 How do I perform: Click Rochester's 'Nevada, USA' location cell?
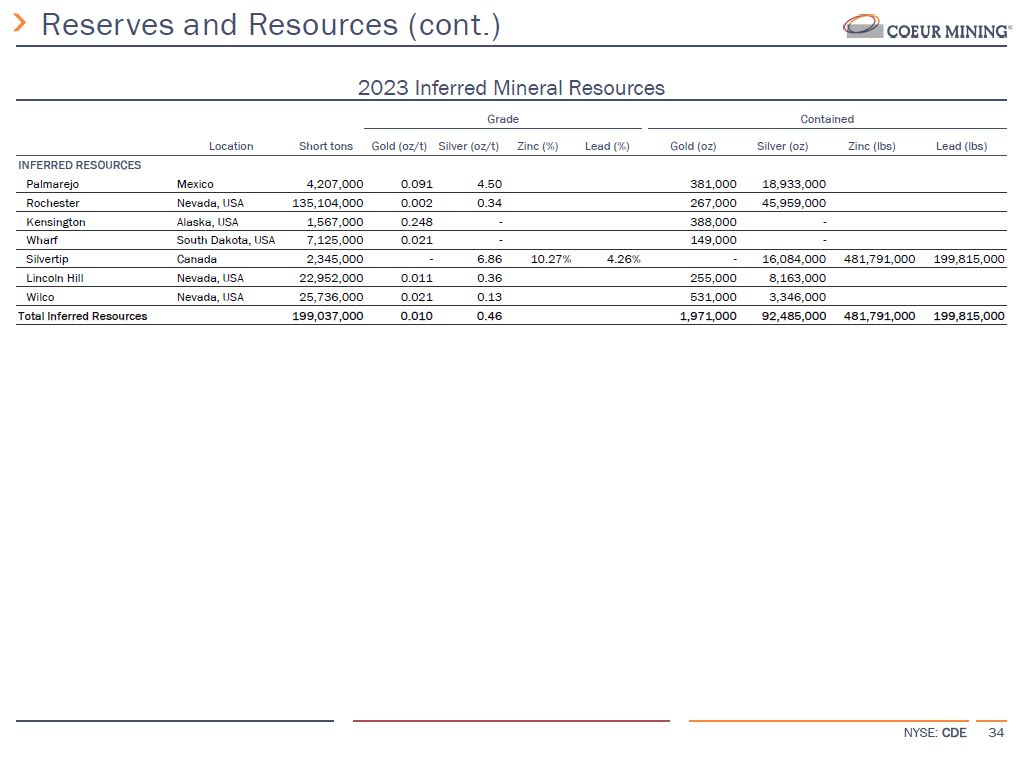click(x=210, y=203)
